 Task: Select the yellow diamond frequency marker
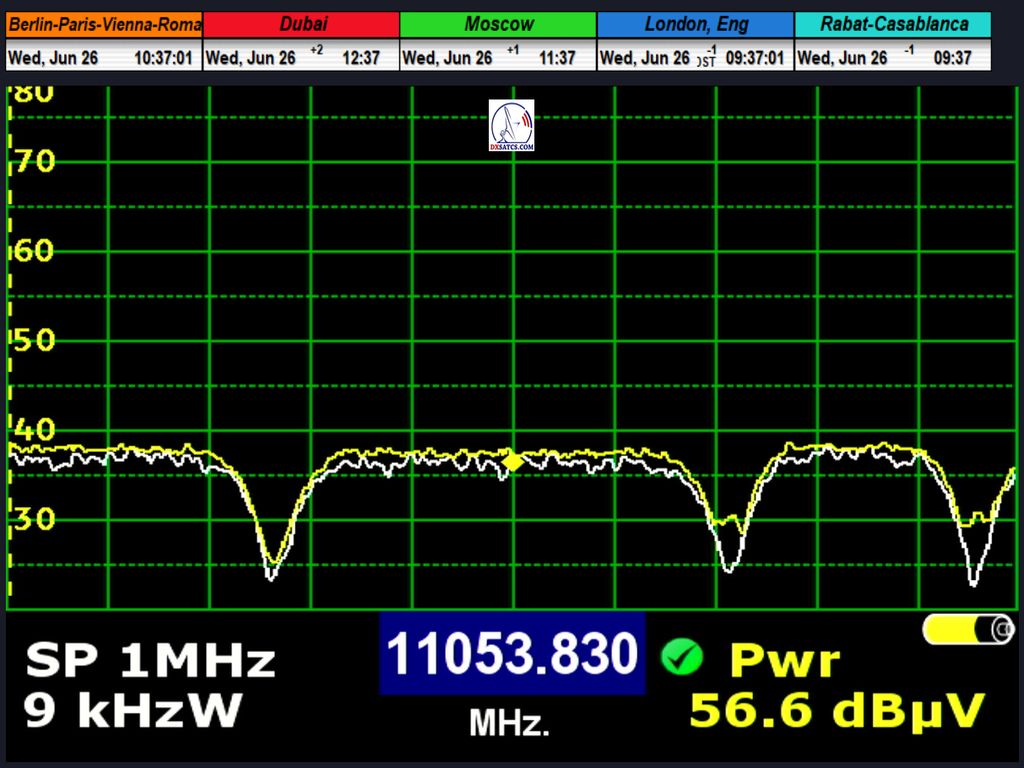[512, 461]
